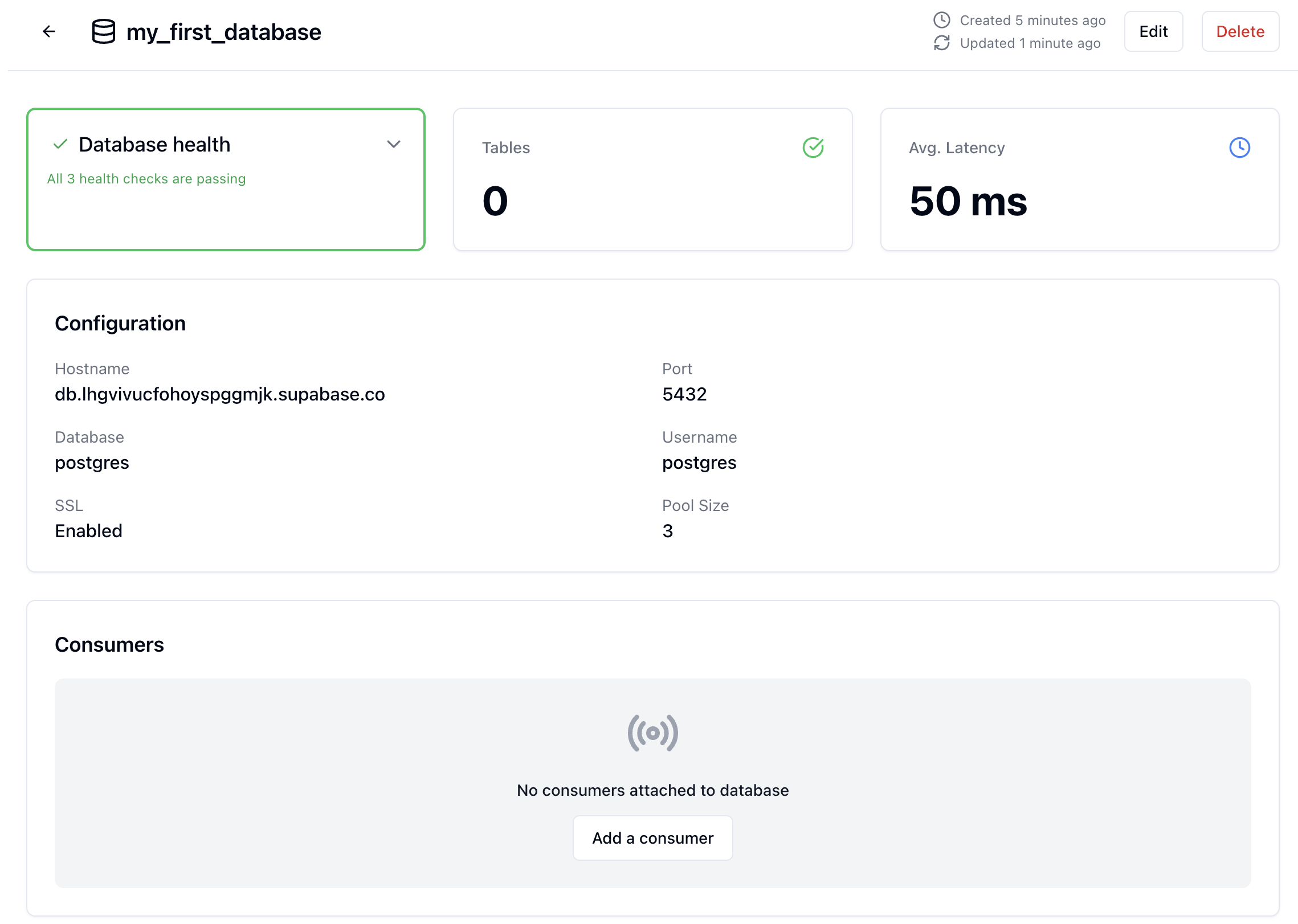
Task: Click the 50 ms latency value
Action: [968, 201]
